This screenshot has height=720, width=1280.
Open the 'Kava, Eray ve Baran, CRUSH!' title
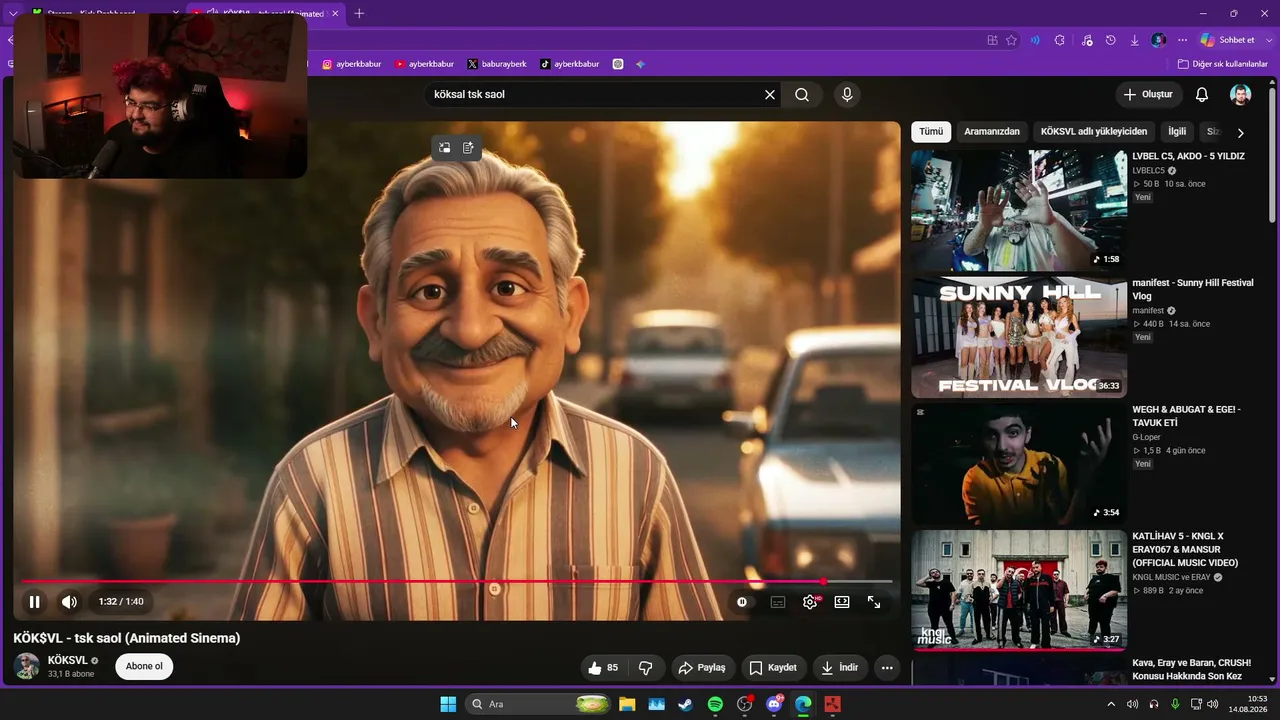click(x=1191, y=670)
